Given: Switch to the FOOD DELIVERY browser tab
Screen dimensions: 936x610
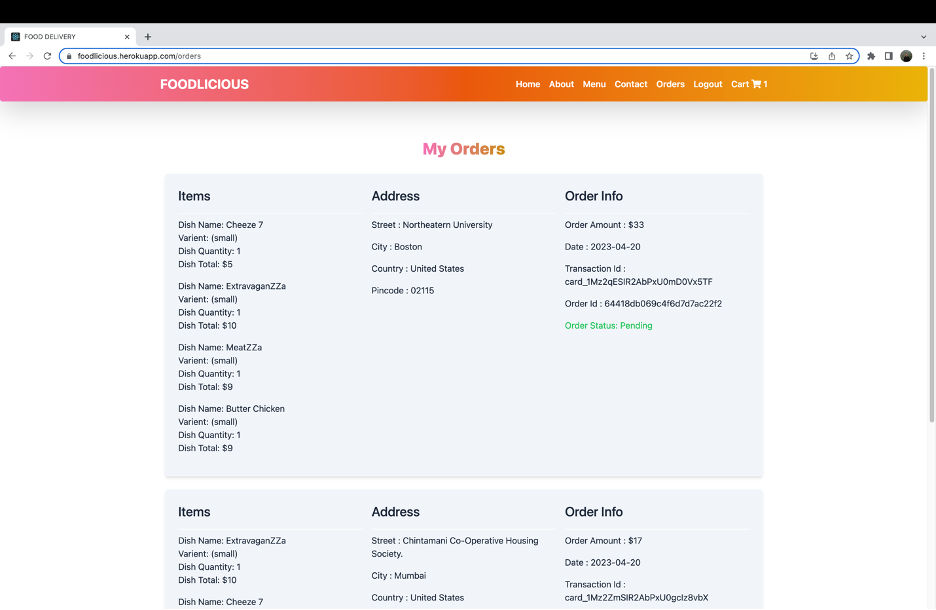Looking at the screenshot, I should pos(70,36).
